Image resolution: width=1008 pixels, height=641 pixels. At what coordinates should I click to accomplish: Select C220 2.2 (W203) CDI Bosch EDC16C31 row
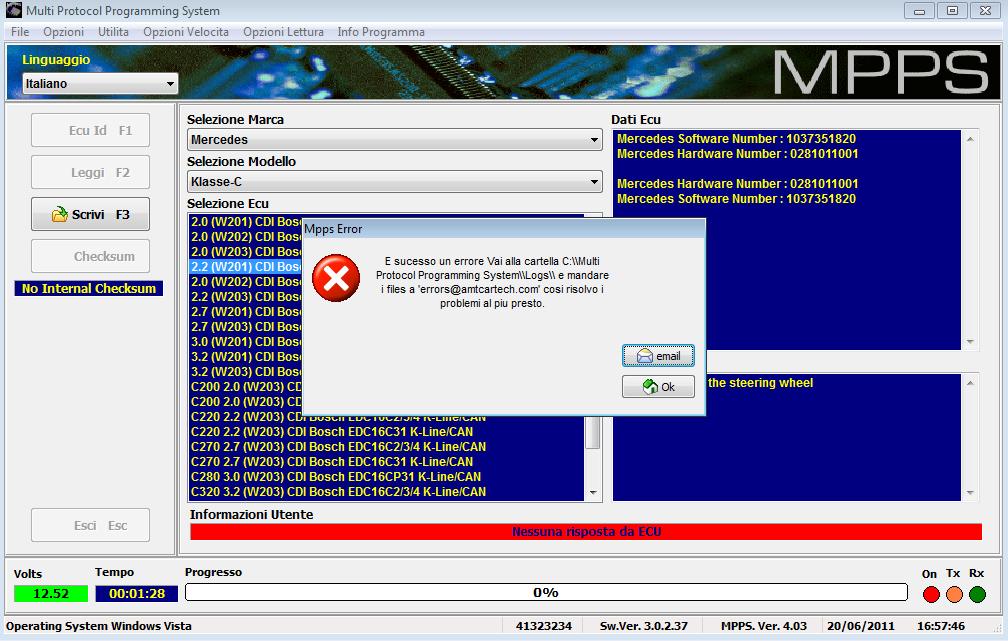coord(387,431)
